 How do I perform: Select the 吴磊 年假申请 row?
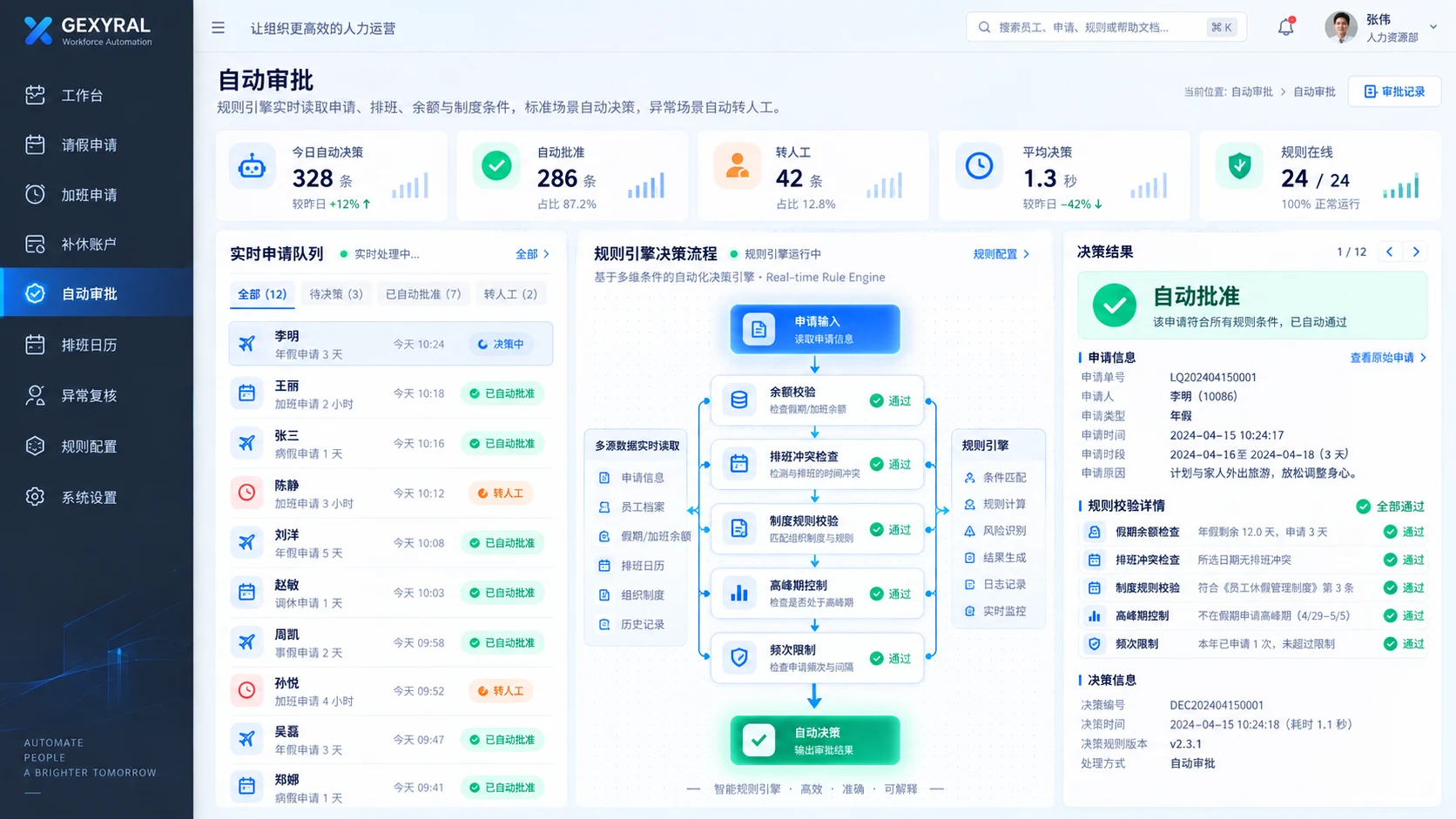(x=390, y=740)
